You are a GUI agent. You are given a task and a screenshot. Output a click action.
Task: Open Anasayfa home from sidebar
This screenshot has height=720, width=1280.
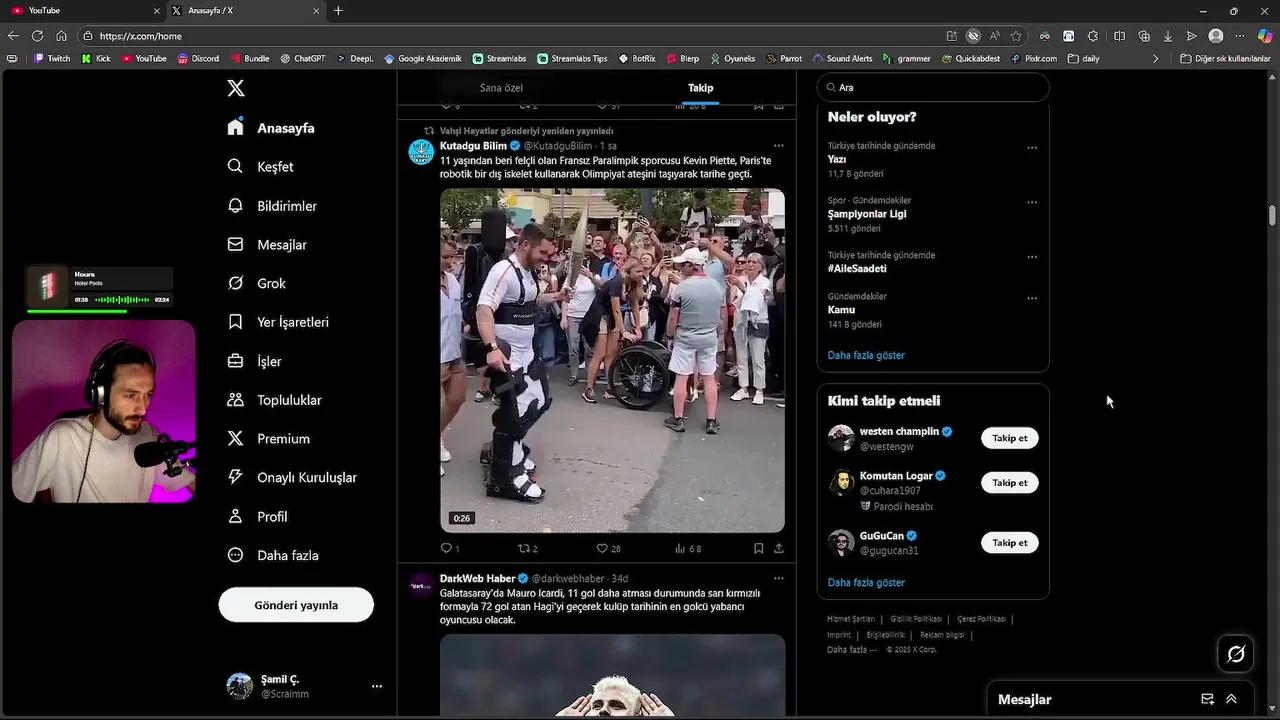[x=271, y=128]
